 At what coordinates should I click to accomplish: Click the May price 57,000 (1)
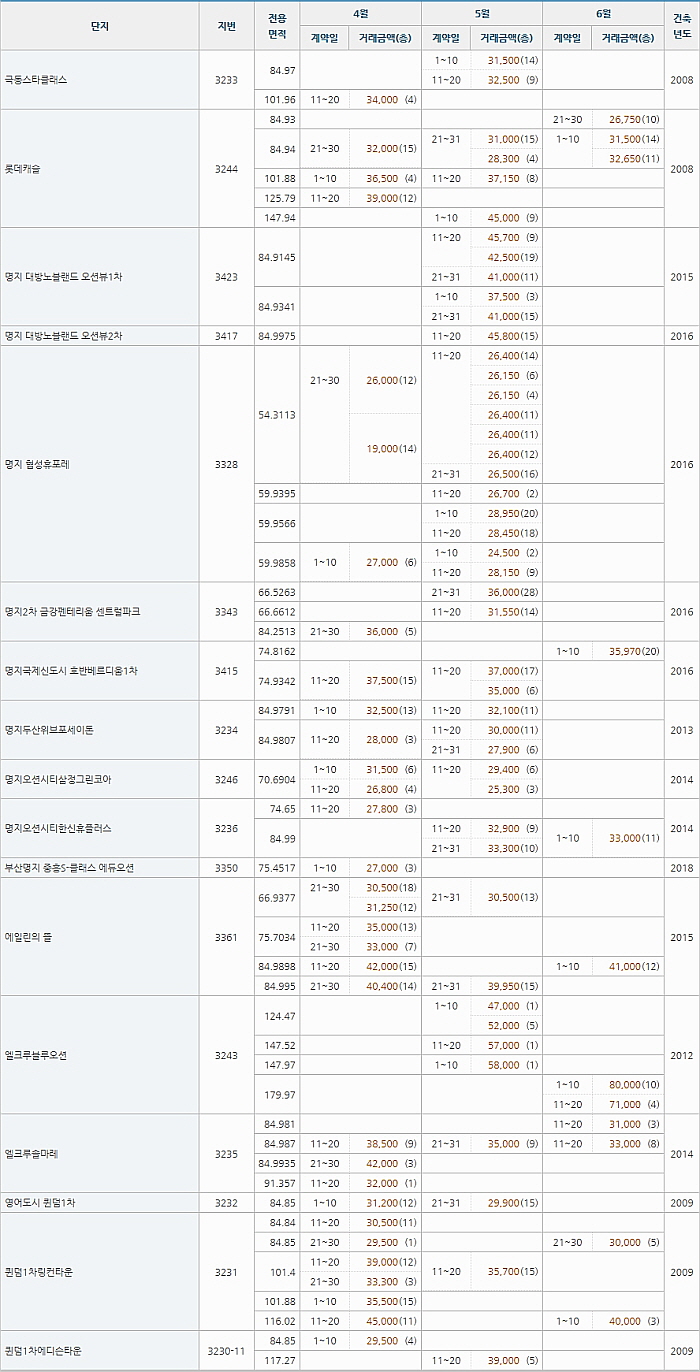pos(513,1046)
